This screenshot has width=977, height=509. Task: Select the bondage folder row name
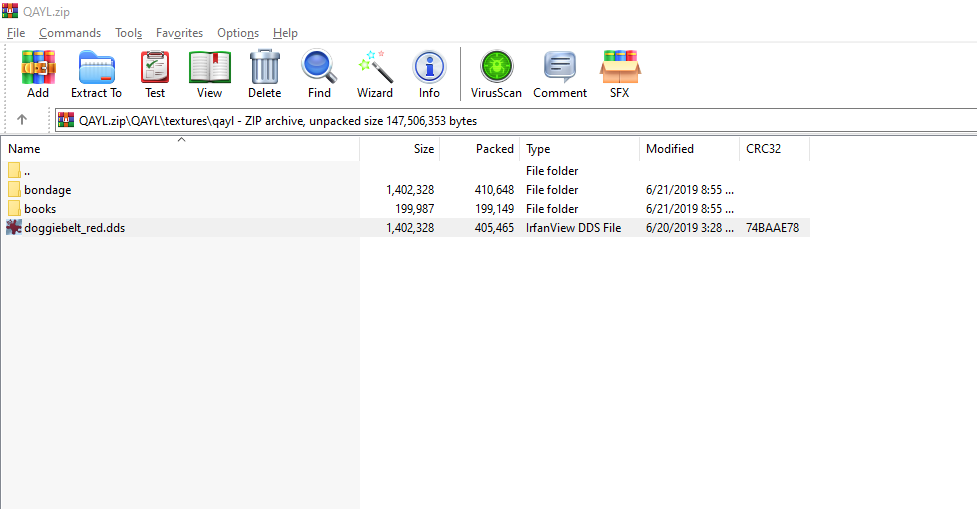(x=48, y=189)
